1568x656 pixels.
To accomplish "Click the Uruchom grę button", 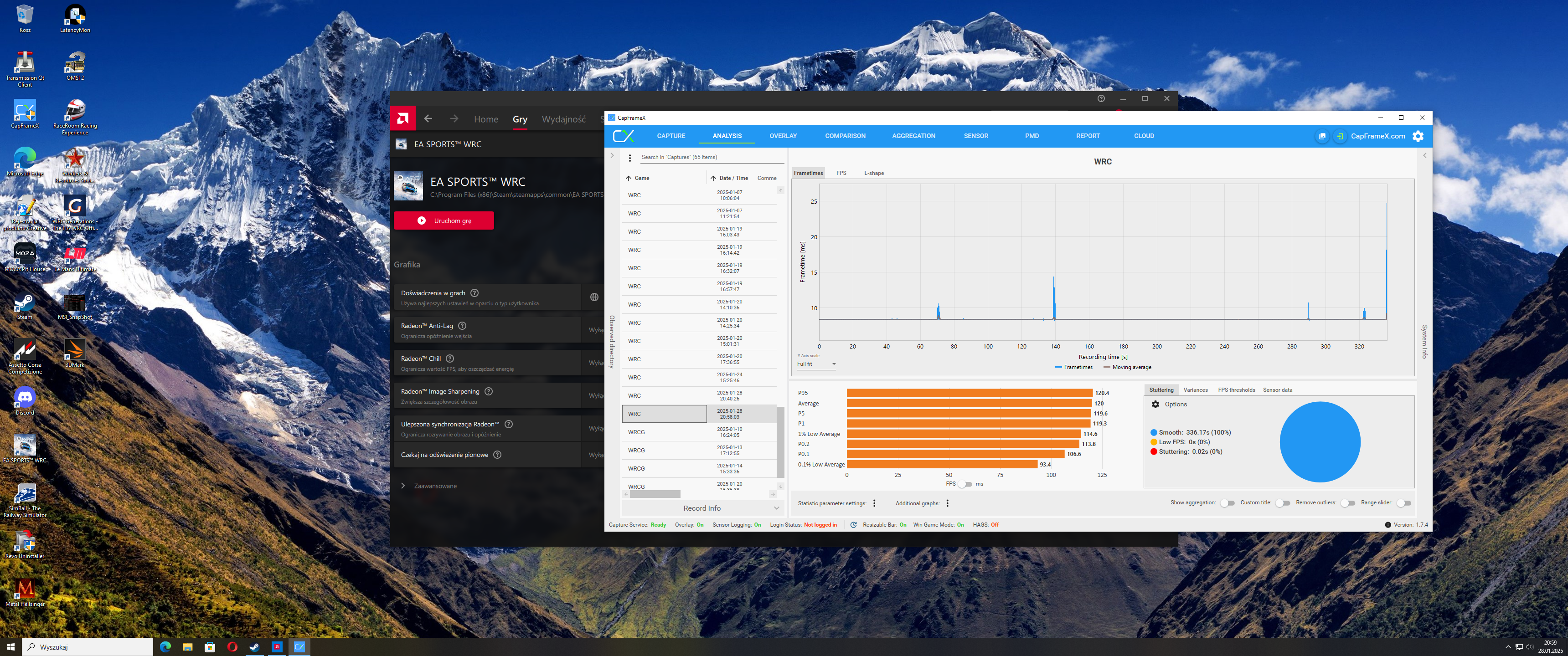I will click(443, 221).
